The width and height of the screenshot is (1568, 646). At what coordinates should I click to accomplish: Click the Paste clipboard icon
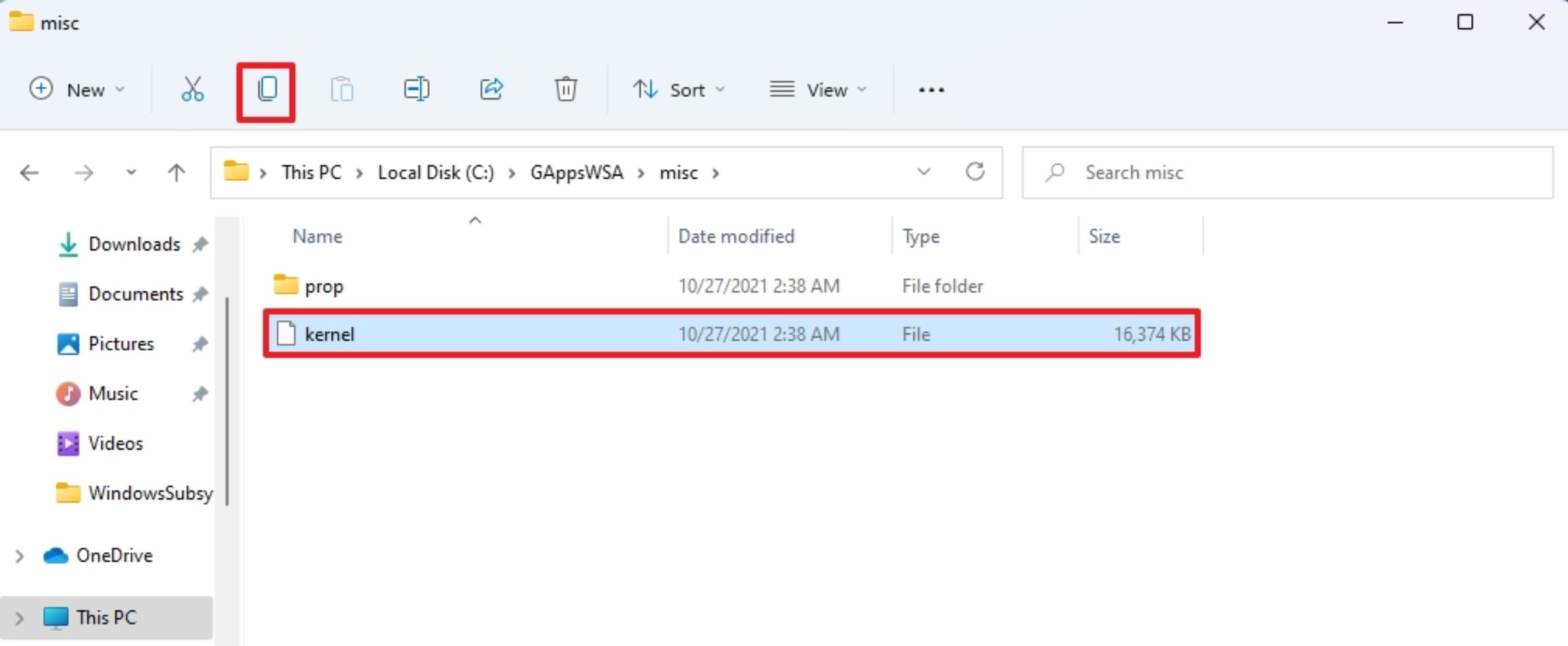(x=341, y=90)
